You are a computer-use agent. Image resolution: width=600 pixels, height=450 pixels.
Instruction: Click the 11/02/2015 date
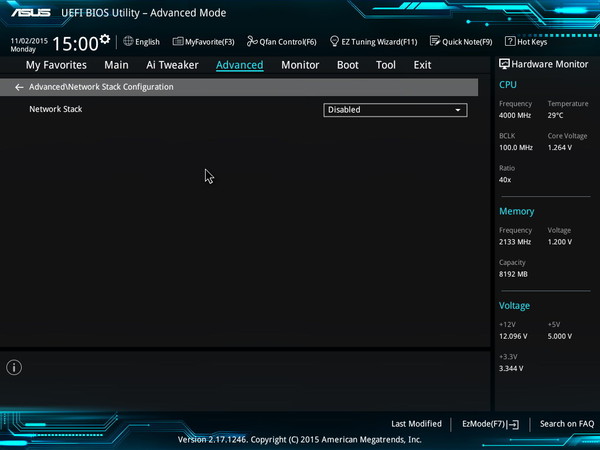(29, 41)
